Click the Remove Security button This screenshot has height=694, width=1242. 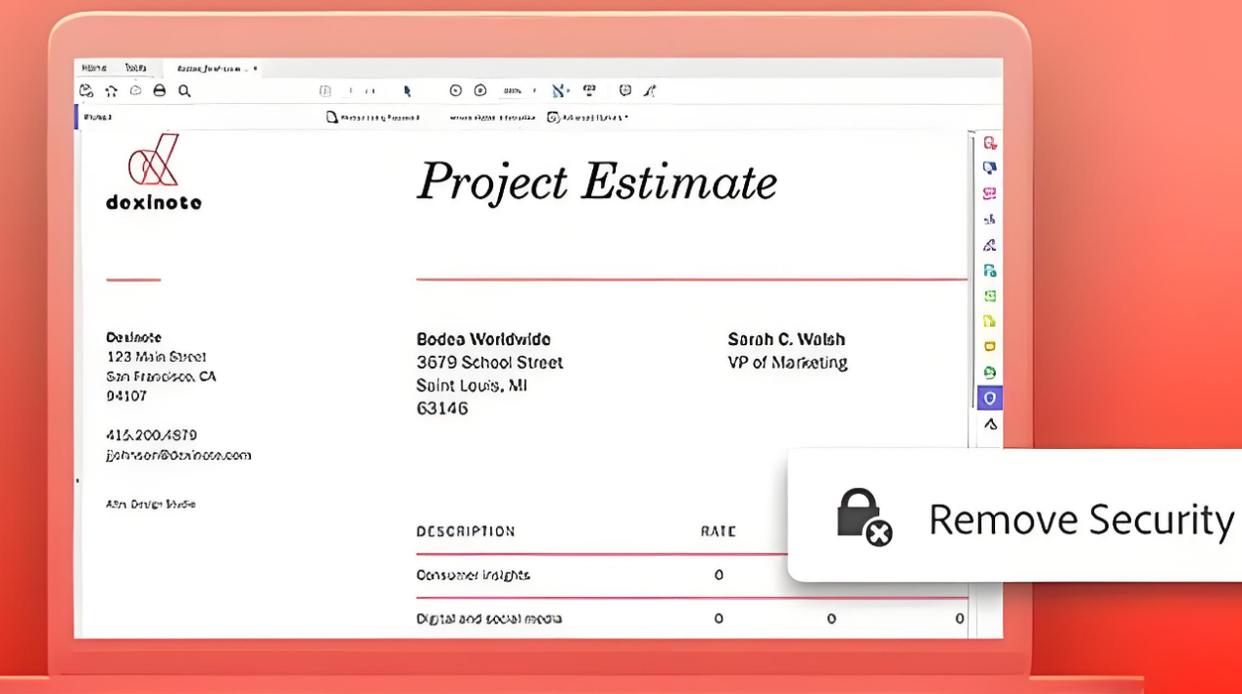(x=1035, y=520)
